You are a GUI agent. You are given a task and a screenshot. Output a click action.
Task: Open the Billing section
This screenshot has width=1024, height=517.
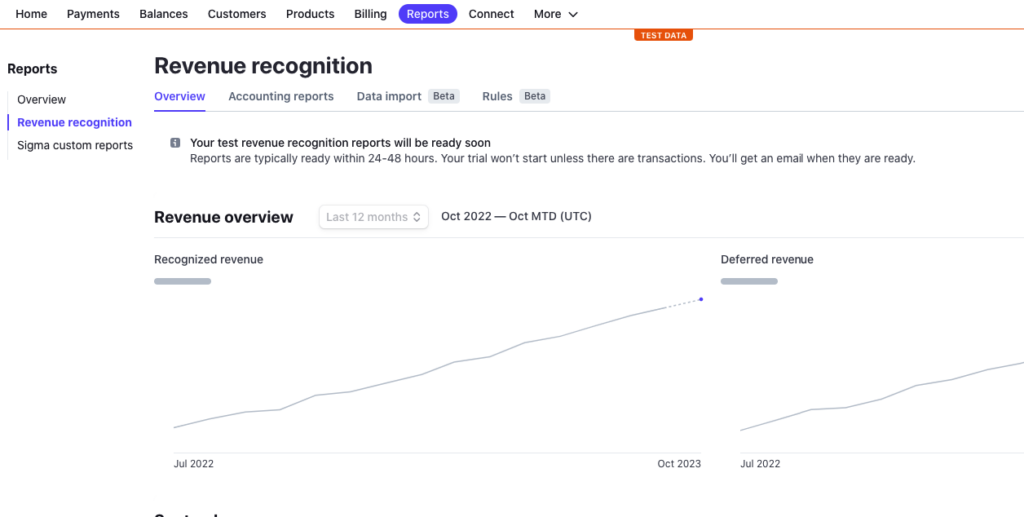[x=370, y=14]
